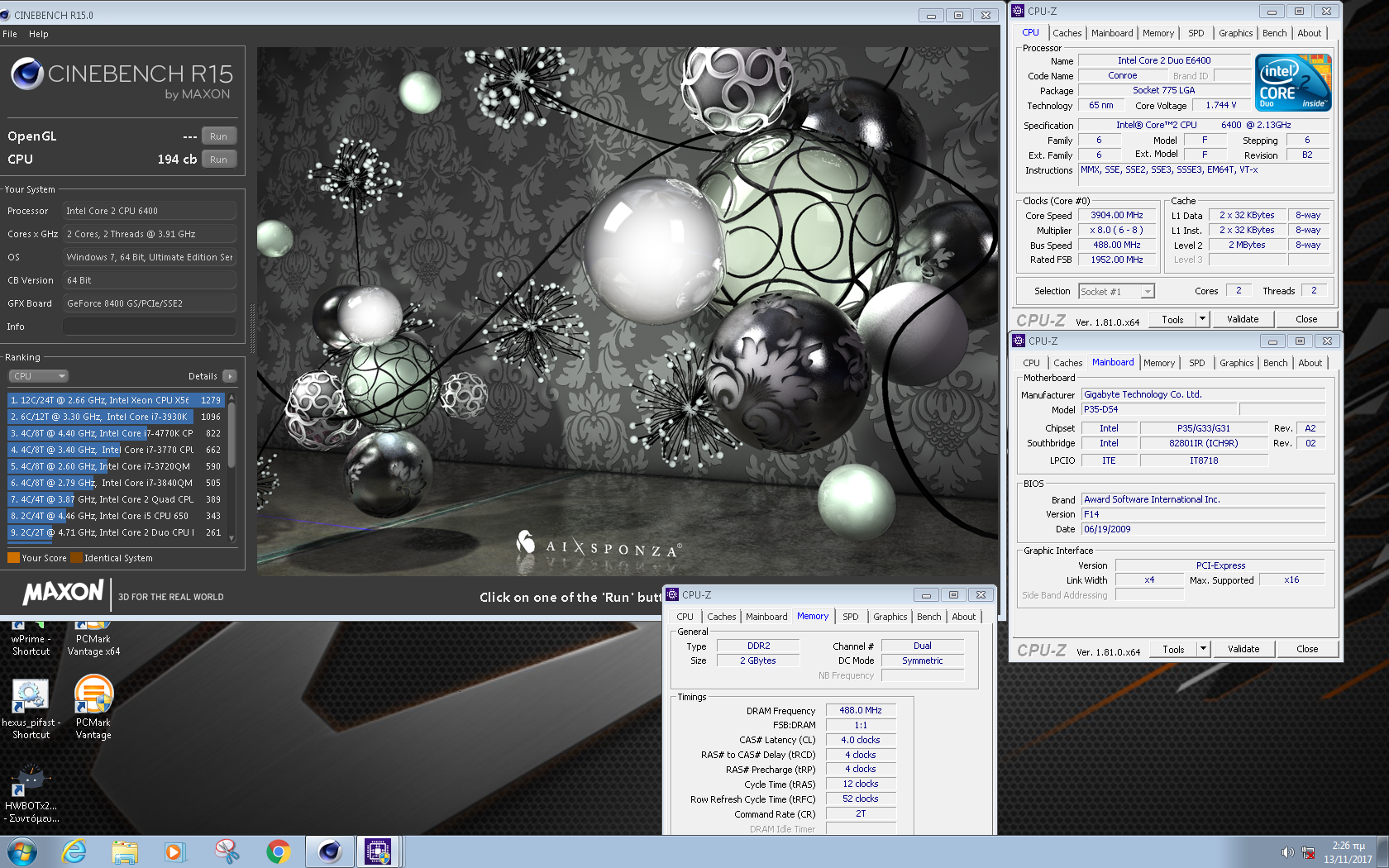
Task: Switch to Caches tab in top CPU-Z
Action: coord(1067,33)
